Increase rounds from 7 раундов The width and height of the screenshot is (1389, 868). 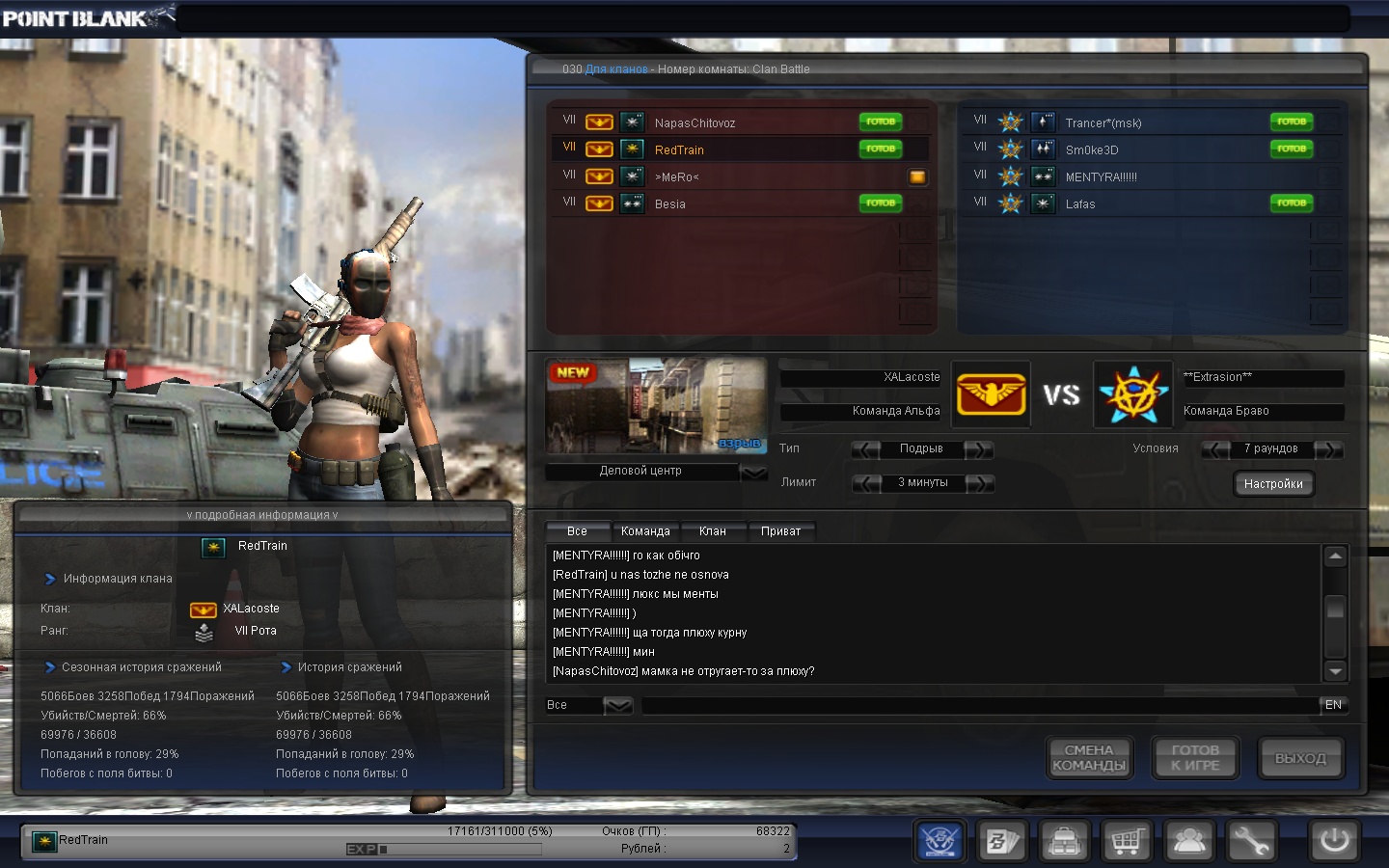pos(1328,449)
